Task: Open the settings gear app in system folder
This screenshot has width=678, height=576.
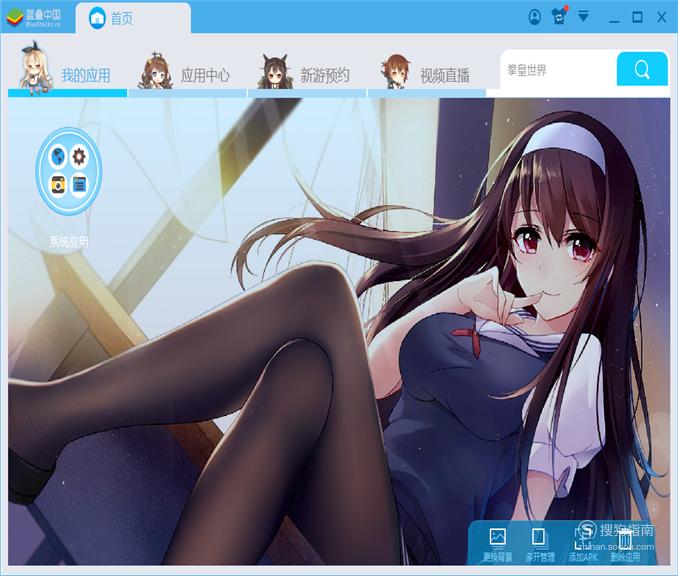Action: tap(79, 156)
